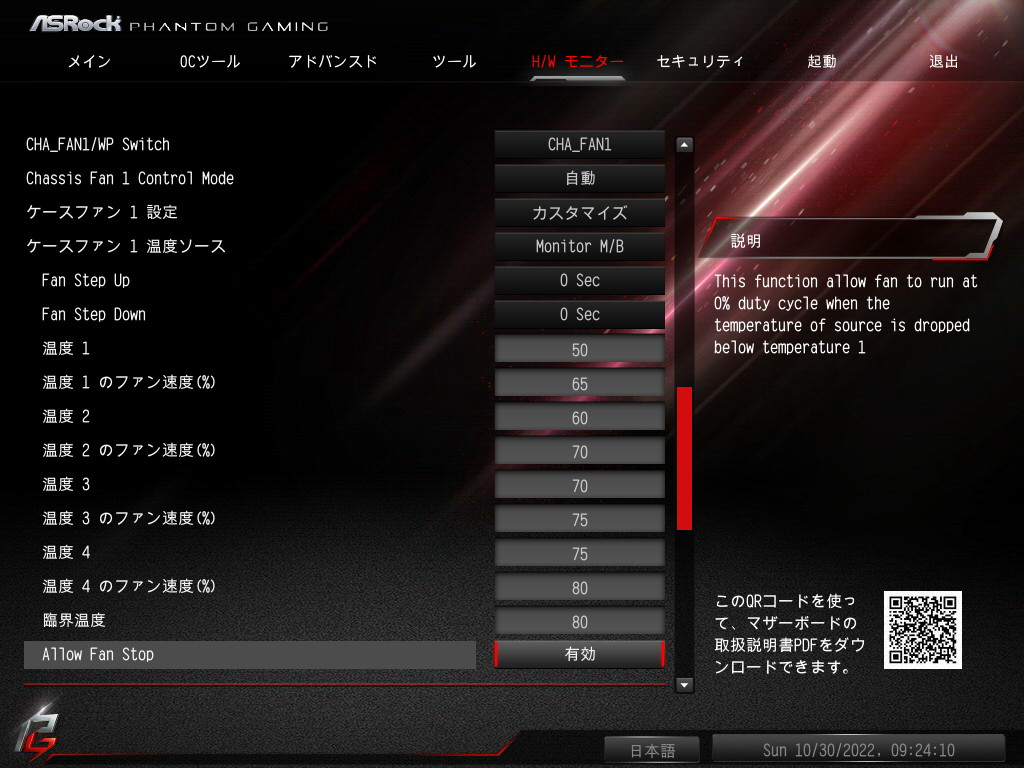Click the 日本語 language button
1024x768 pixels.
pos(651,750)
